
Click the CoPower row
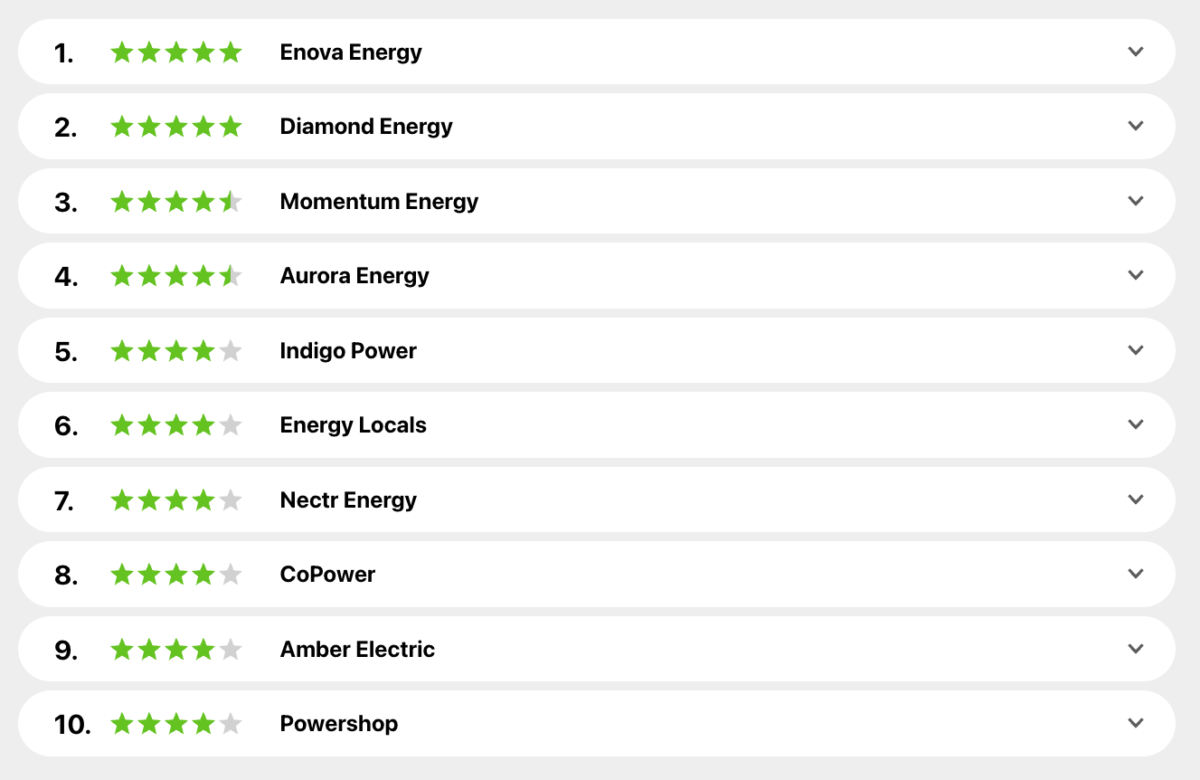point(600,574)
